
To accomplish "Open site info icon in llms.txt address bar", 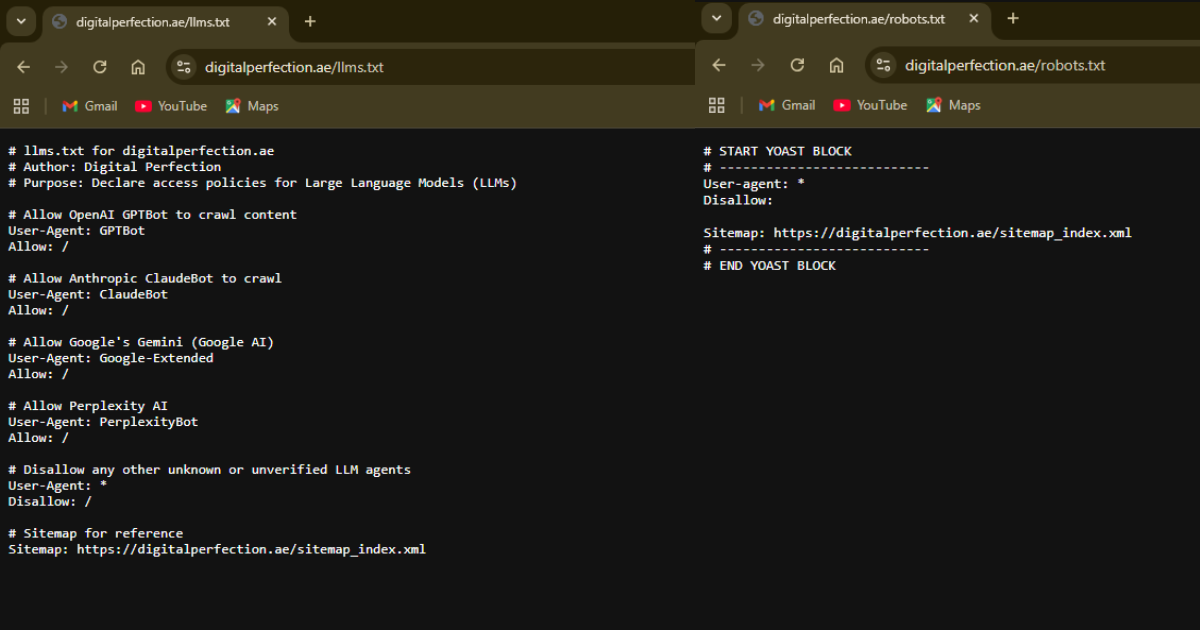I will (183, 67).
